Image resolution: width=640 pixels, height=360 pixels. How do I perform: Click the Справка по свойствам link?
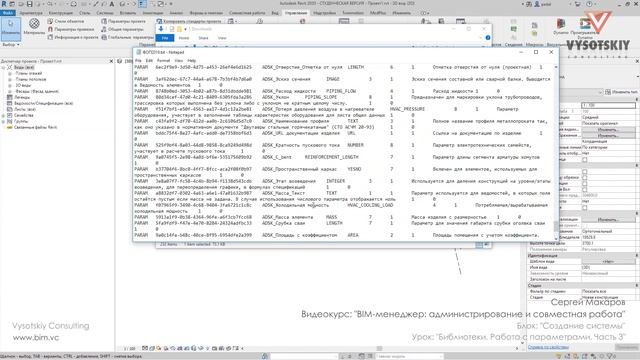[548, 347]
